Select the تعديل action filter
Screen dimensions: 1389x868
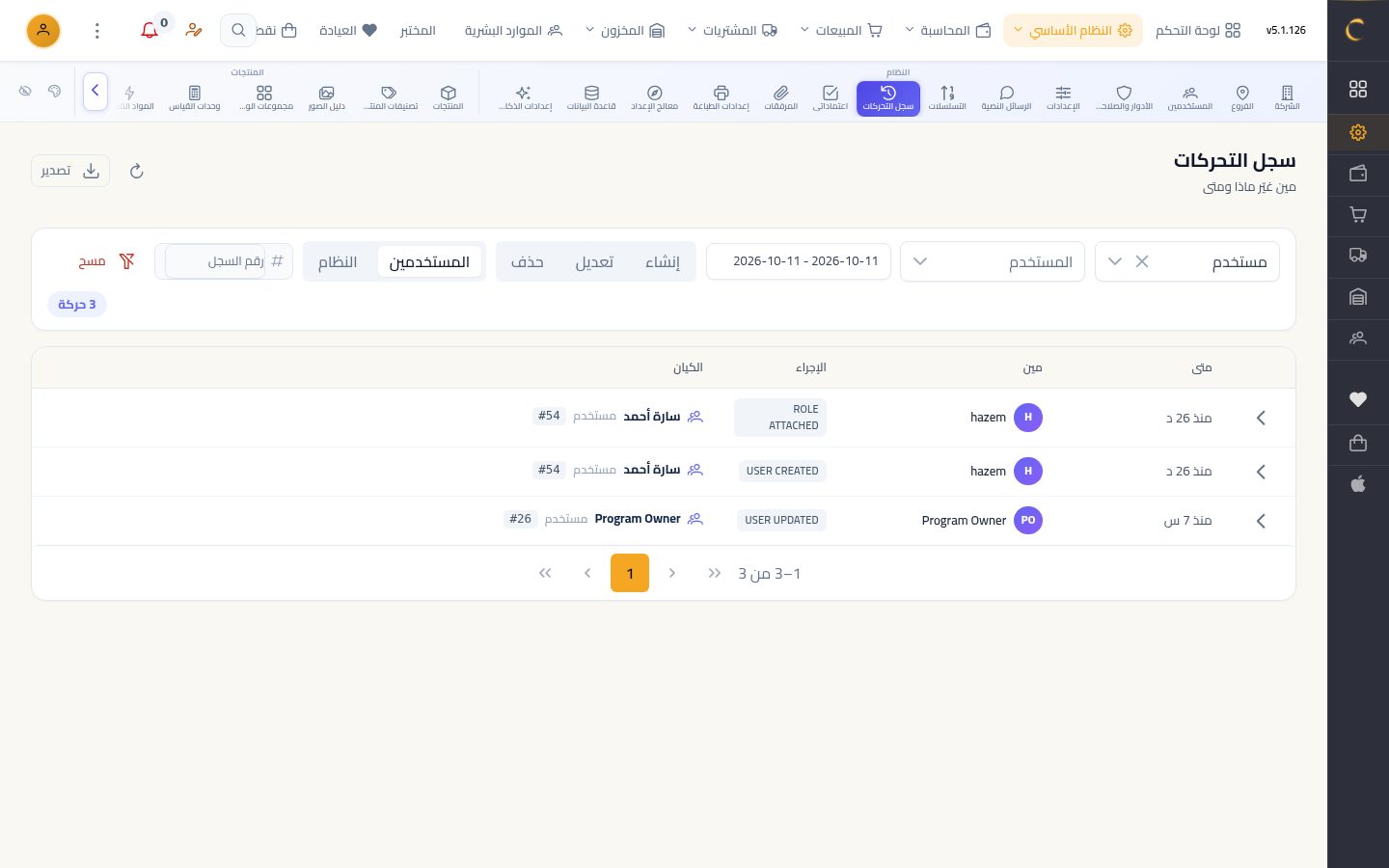click(594, 261)
